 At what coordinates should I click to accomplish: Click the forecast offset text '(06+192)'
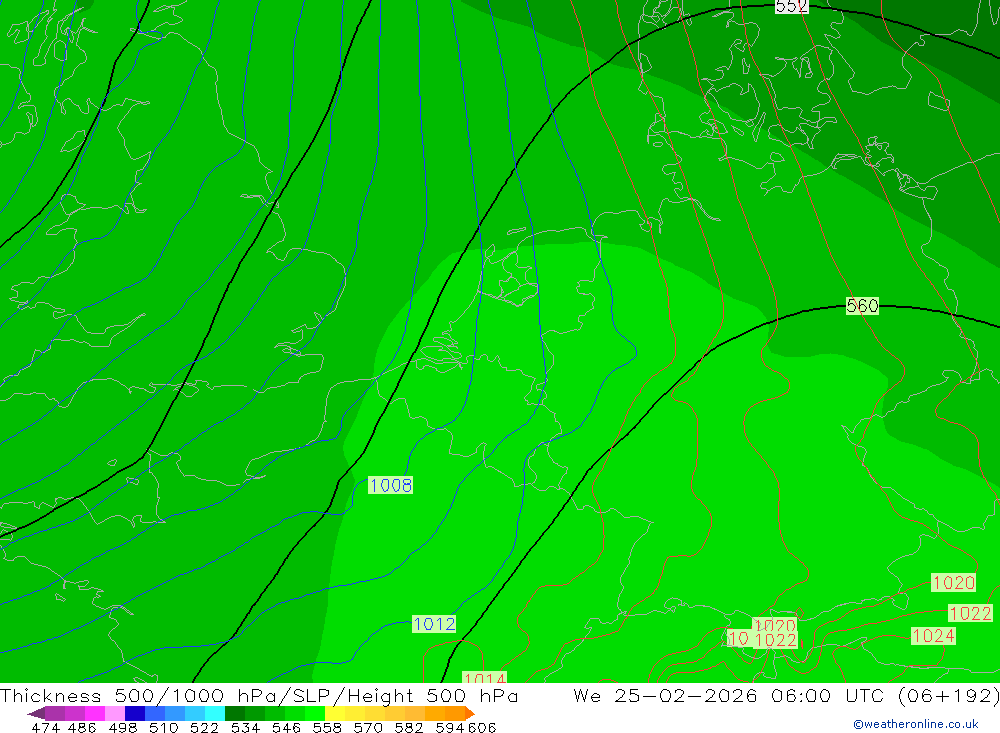tap(948, 695)
